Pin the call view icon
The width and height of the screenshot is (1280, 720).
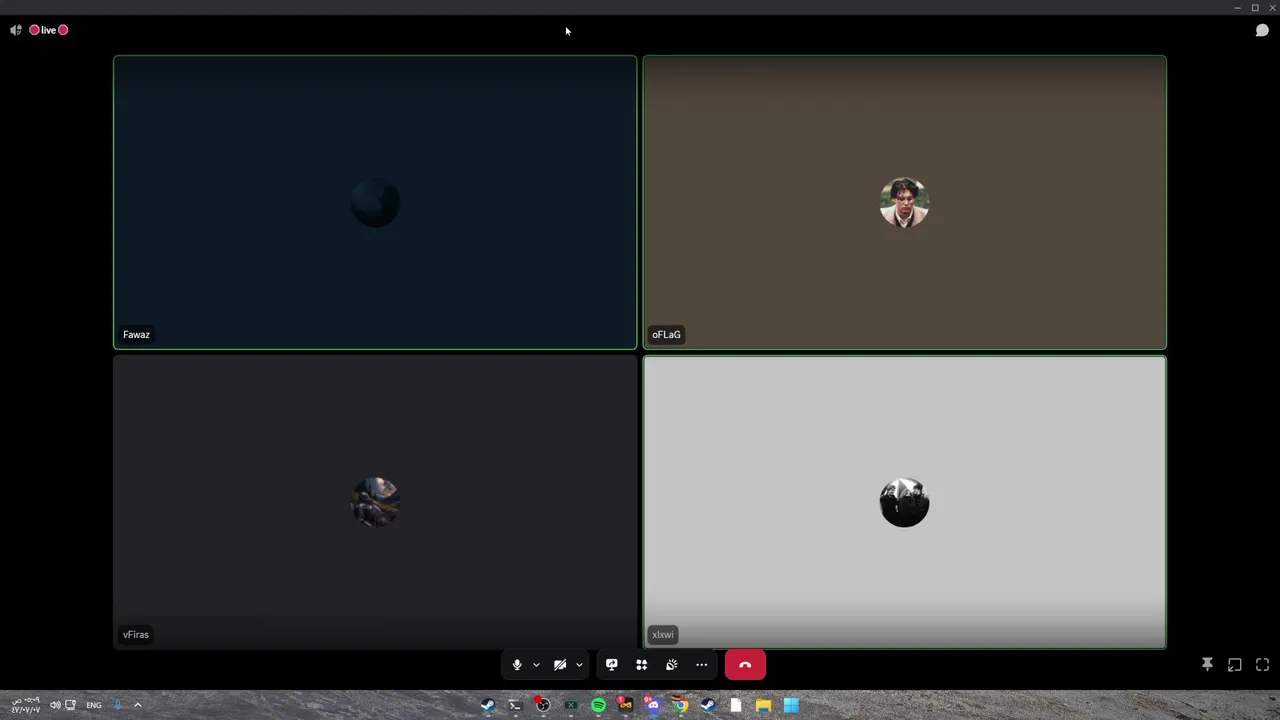[x=1207, y=665]
